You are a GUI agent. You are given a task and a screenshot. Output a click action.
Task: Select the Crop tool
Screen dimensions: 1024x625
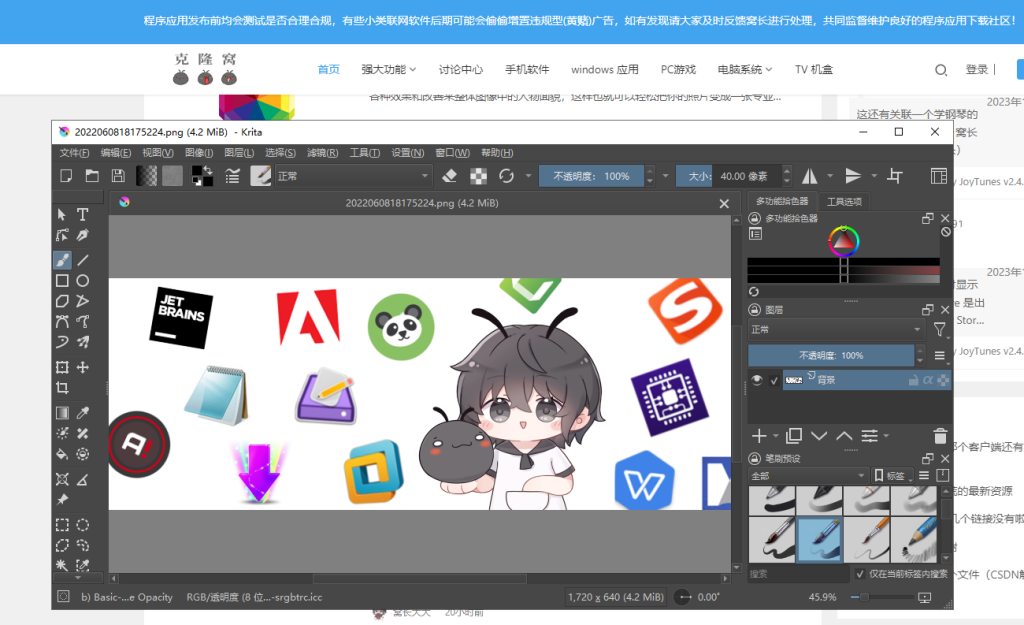(x=62, y=388)
